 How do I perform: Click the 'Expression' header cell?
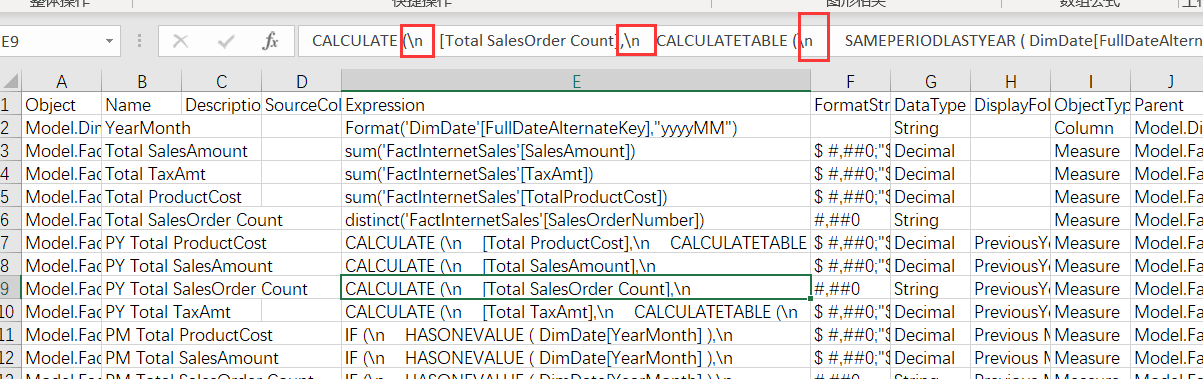pos(576,105)
